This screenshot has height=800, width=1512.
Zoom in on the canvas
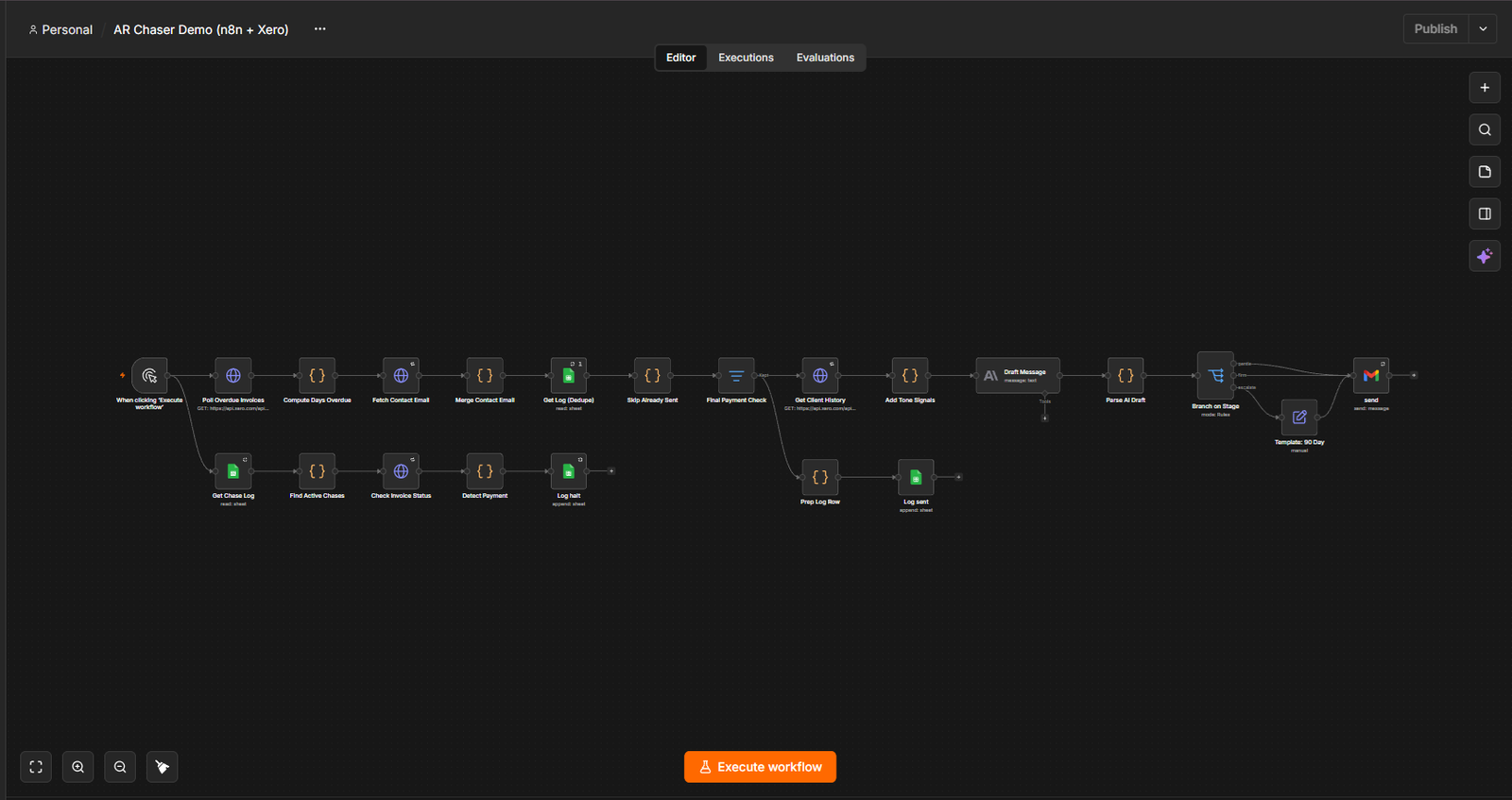[78, 767]
